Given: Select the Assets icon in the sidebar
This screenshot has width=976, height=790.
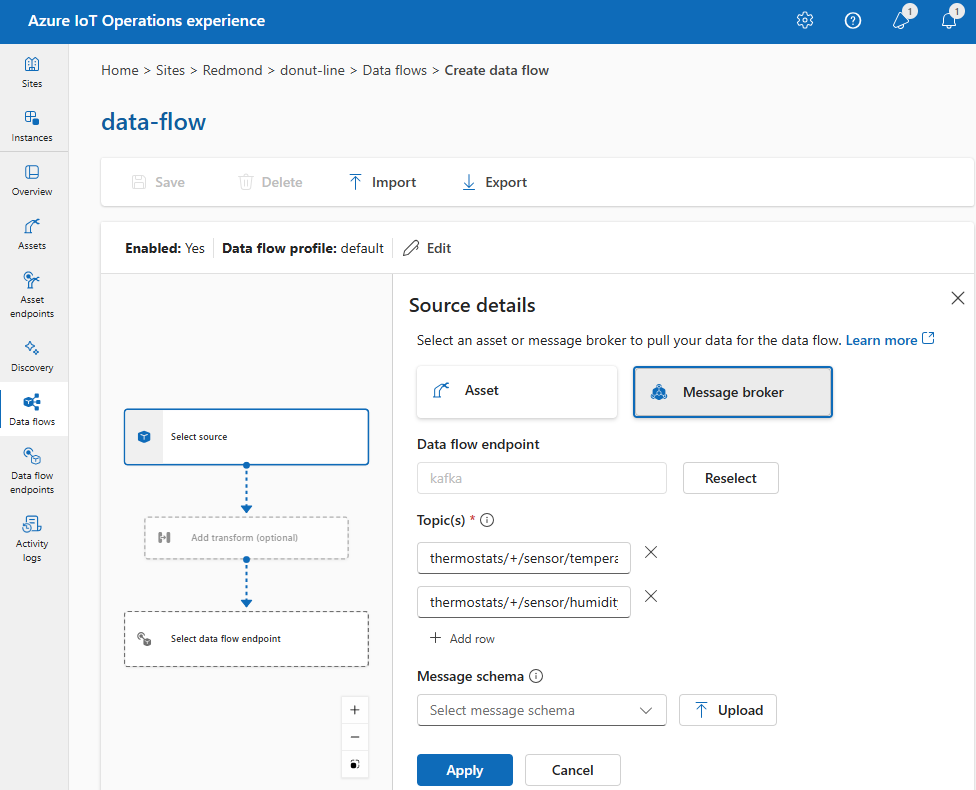Looking at the screenshot, I should pyautogui.click(x=32, y=233).
